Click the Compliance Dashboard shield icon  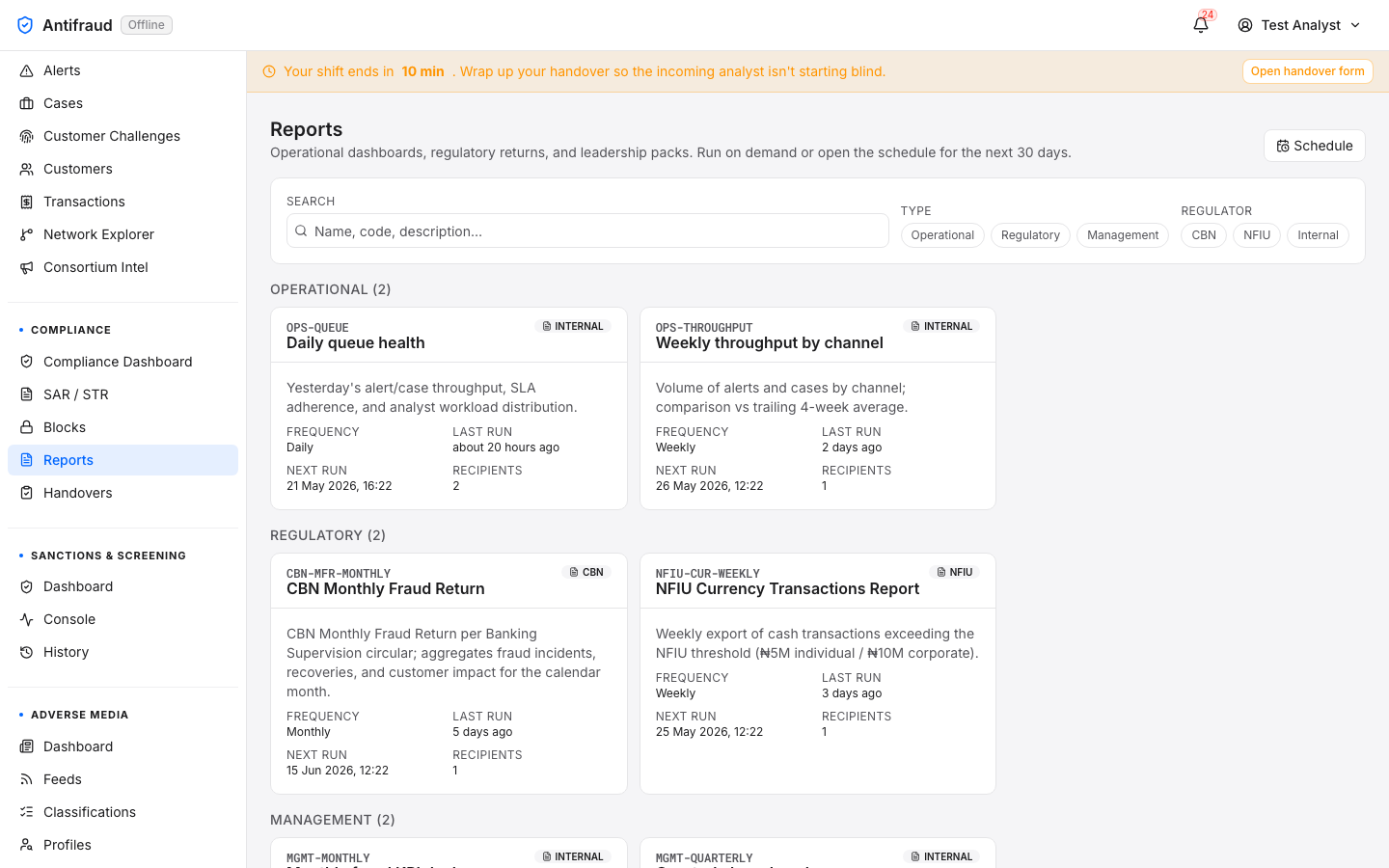(27, 362)
